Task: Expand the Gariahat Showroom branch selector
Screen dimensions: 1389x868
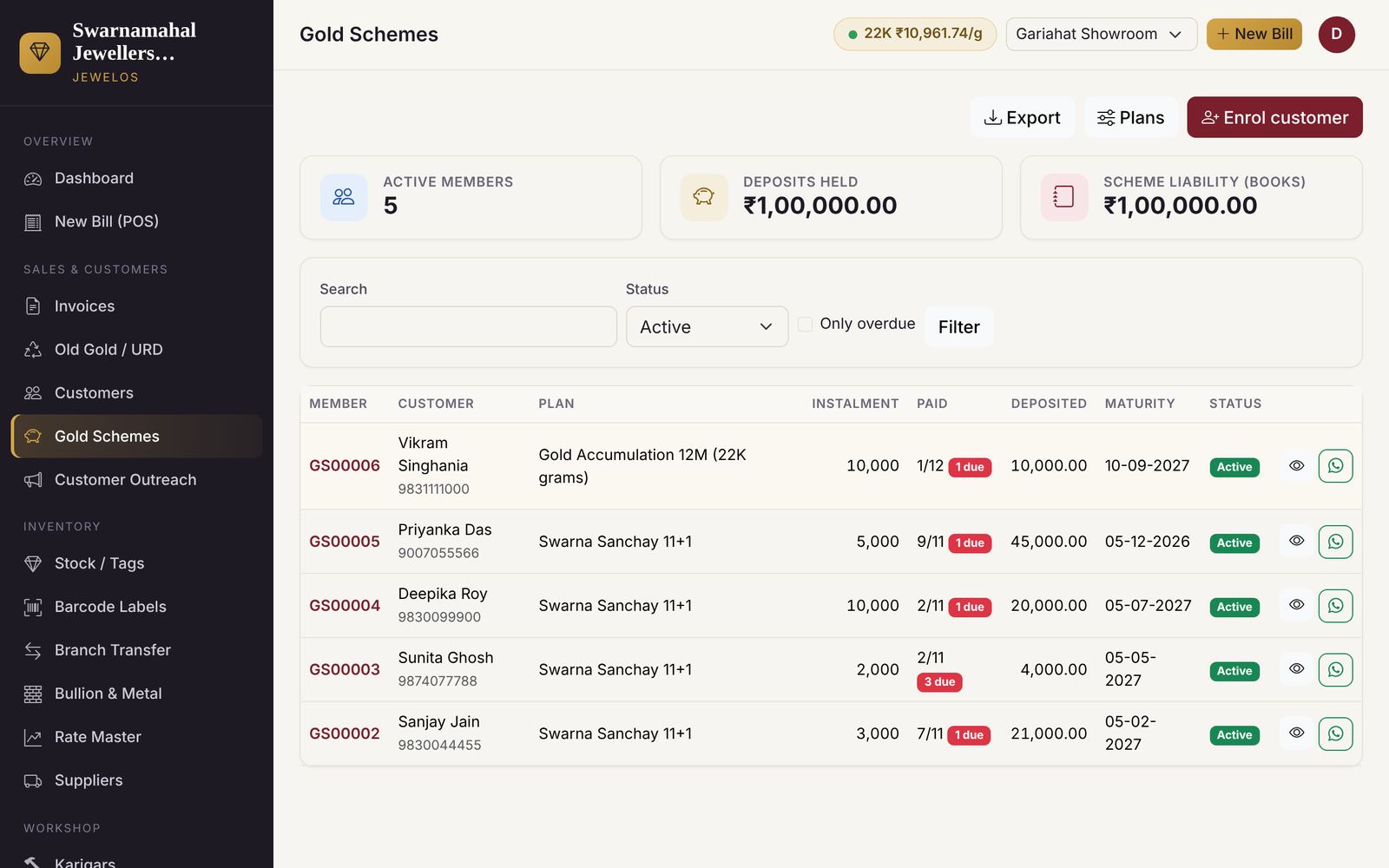Action: [x=1101, y=34]
